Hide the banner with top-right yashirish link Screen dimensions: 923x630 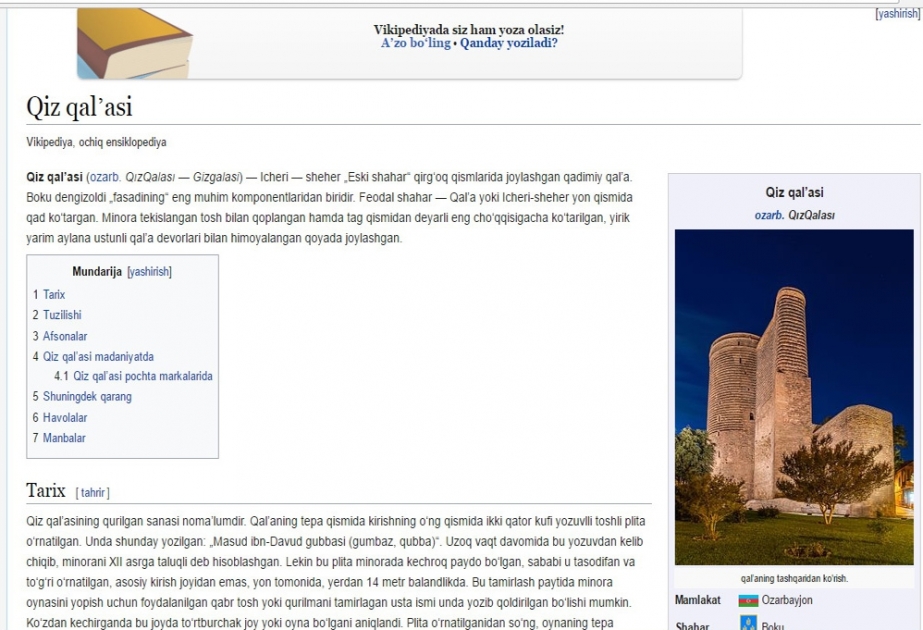(x=898, y=14)
